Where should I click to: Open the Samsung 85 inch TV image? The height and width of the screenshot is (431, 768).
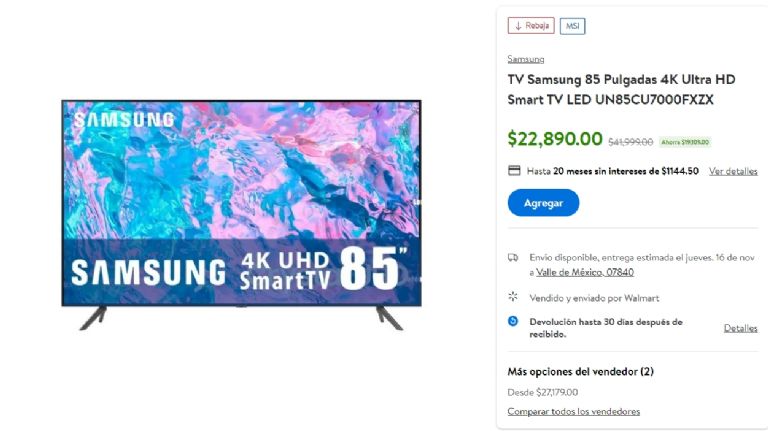coord(241,215)
